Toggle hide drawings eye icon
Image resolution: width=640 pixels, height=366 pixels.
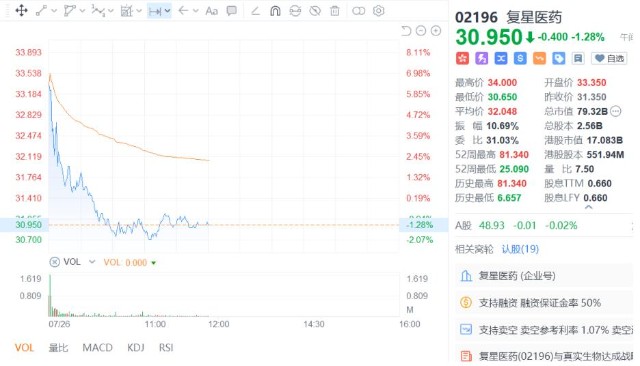point(315,11)
